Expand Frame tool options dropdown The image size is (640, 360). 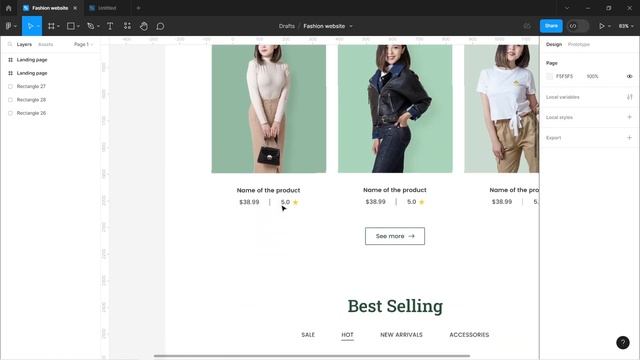[58, 26]
